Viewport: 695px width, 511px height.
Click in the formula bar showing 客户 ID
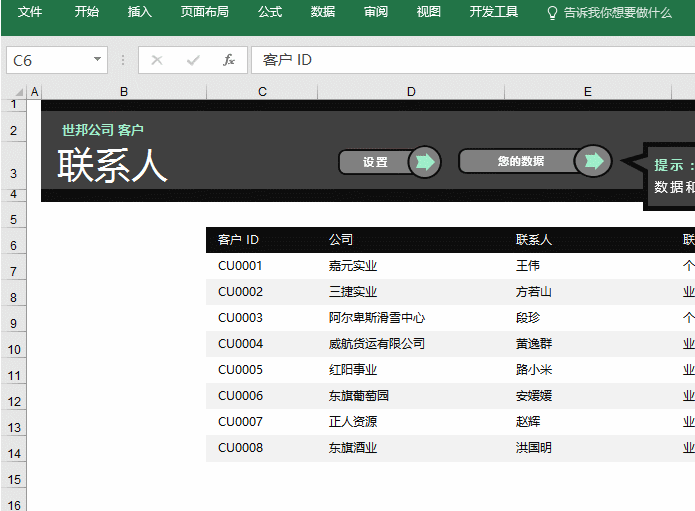click(470, 60)
